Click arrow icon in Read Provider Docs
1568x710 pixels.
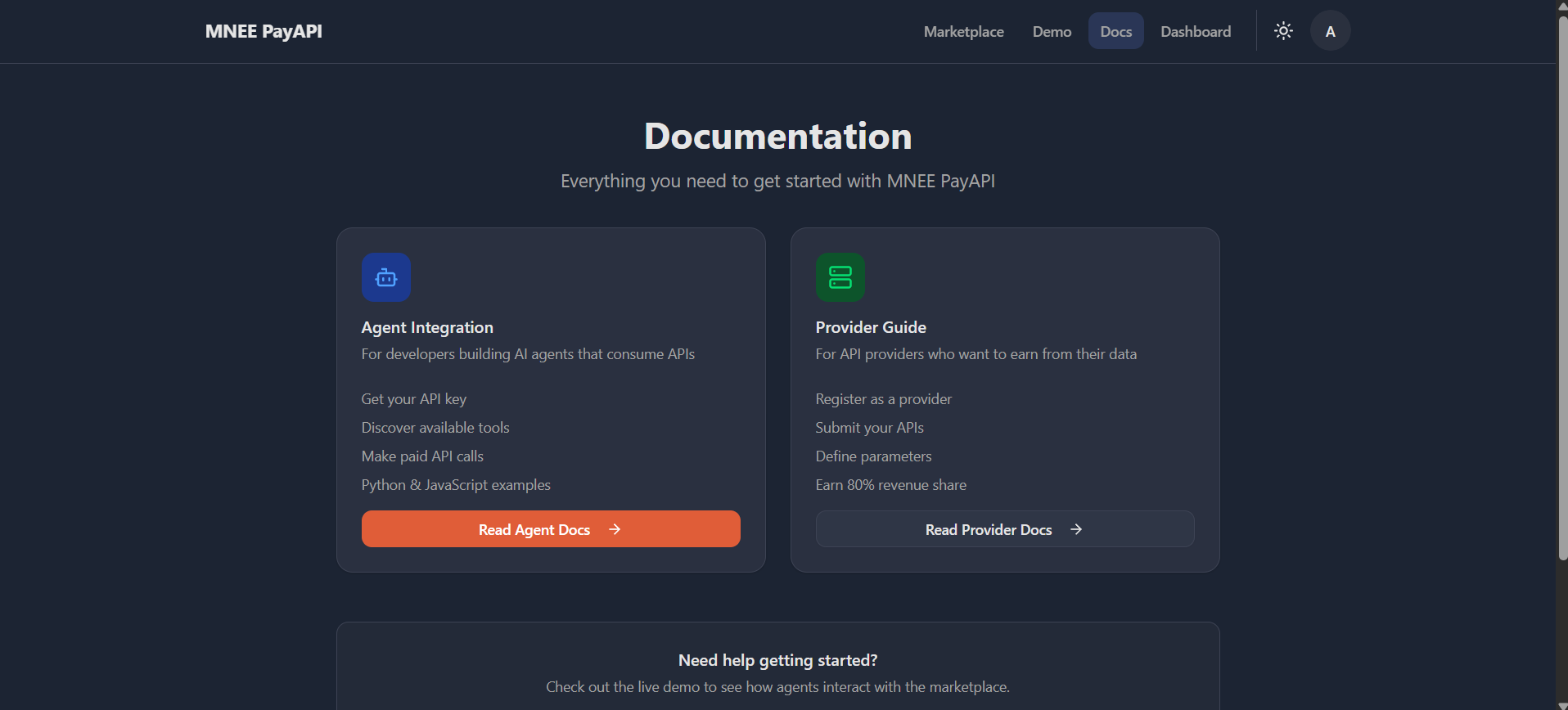[x=1076, y=529]
